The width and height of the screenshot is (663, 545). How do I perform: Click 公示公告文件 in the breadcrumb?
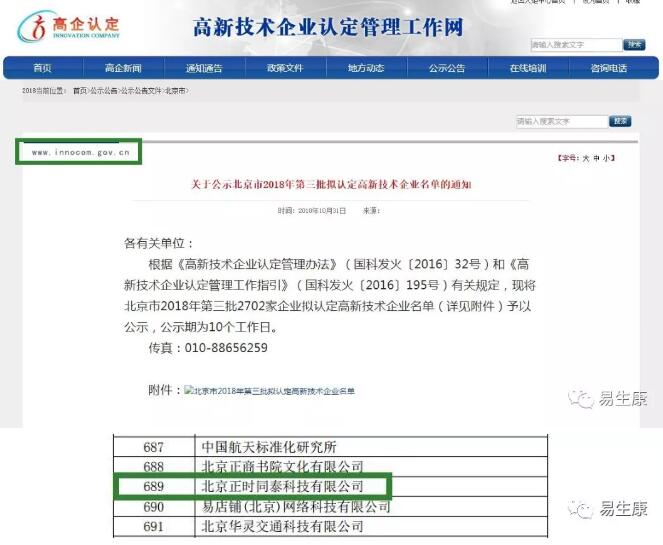click(141, 90)
